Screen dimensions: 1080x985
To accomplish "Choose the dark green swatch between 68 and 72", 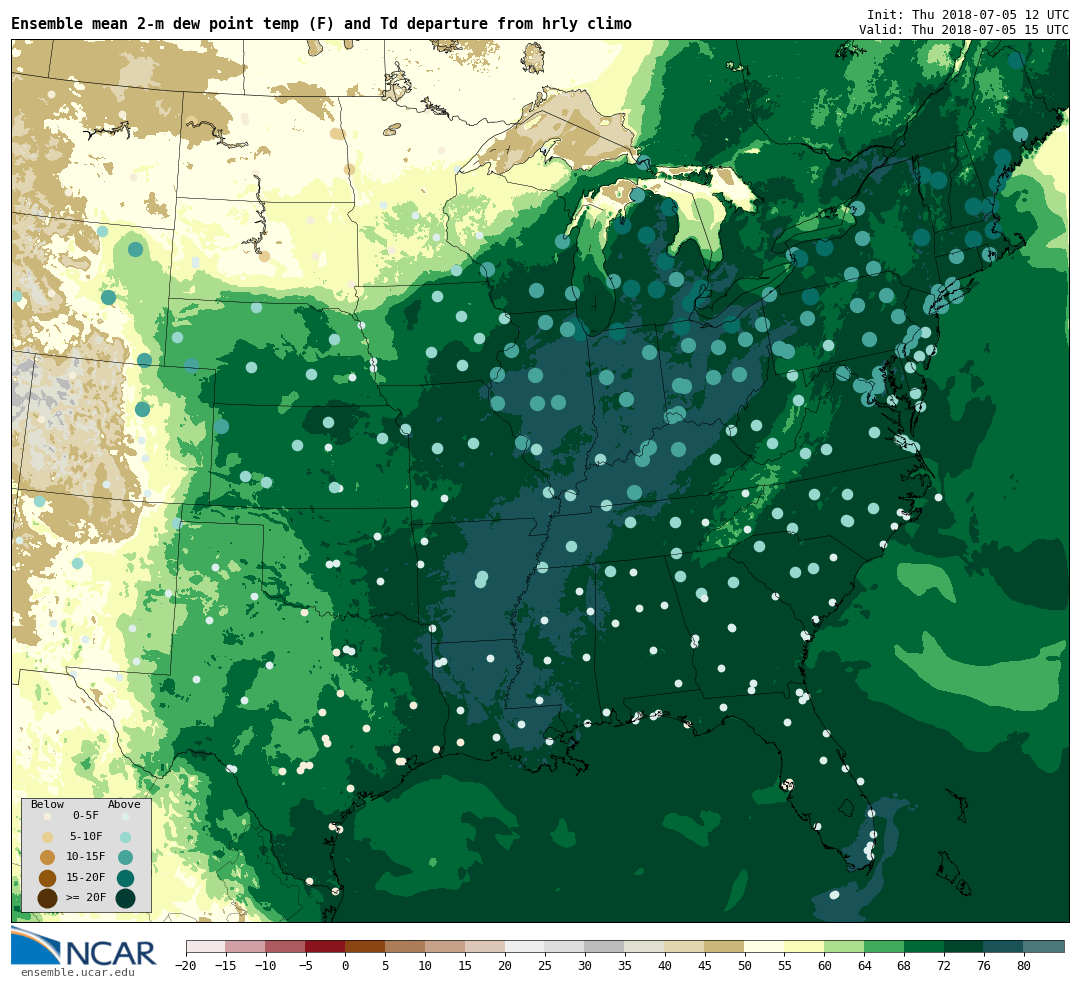I will pyautogui.click(x=925, y=947).
